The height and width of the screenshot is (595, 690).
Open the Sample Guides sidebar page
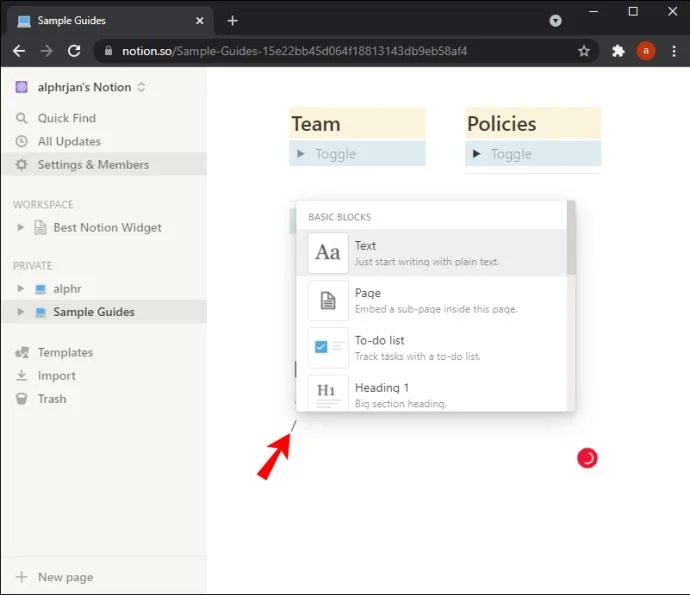point(94,312)
